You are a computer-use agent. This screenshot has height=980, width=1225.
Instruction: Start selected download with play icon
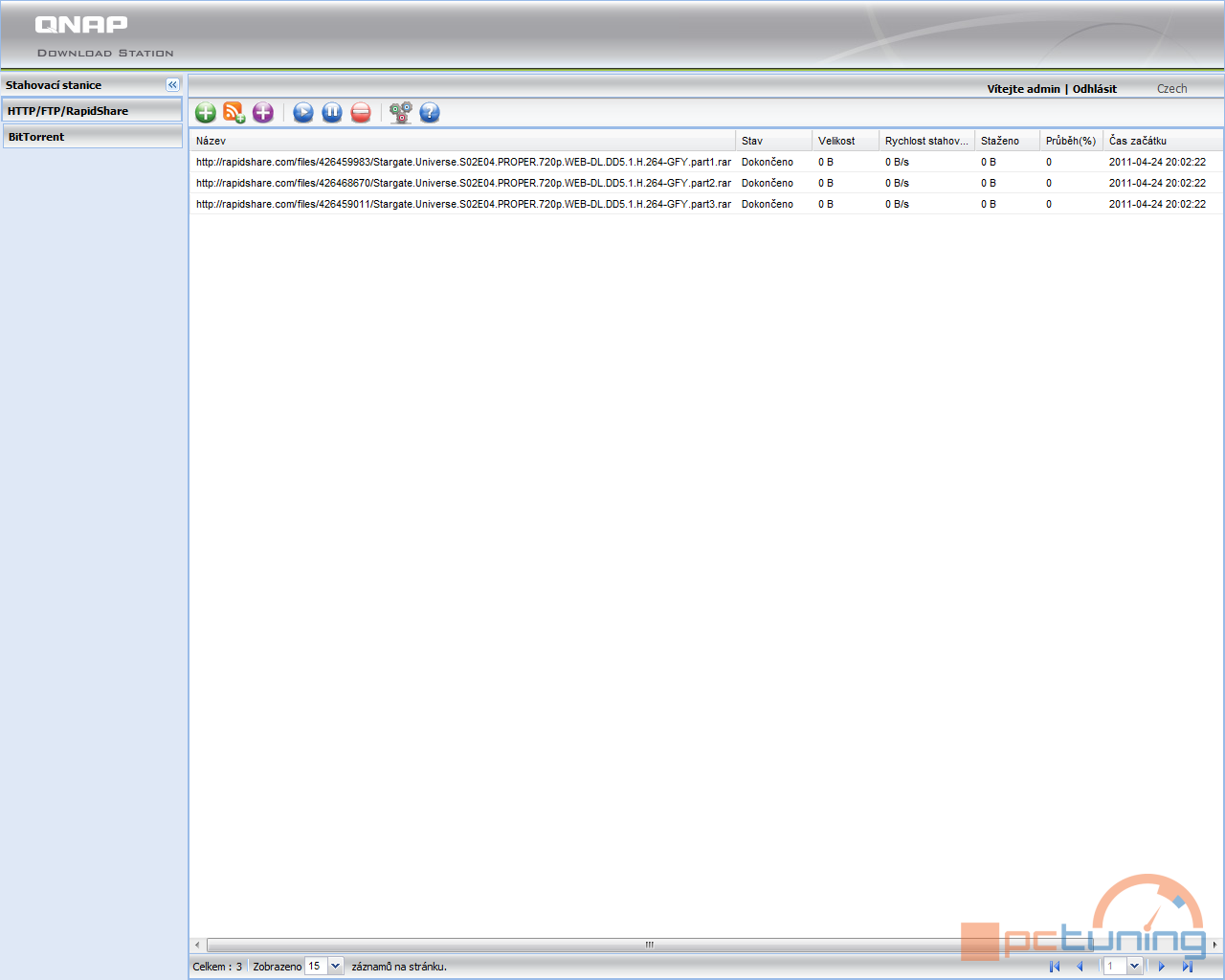pyautogui.click(x=303, y=113)
